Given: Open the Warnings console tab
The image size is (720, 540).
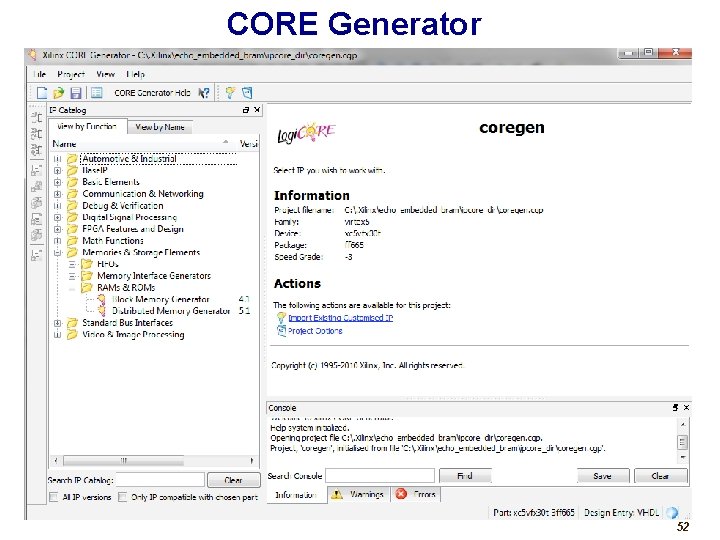Looking at the screenshot, I should 359,495.
